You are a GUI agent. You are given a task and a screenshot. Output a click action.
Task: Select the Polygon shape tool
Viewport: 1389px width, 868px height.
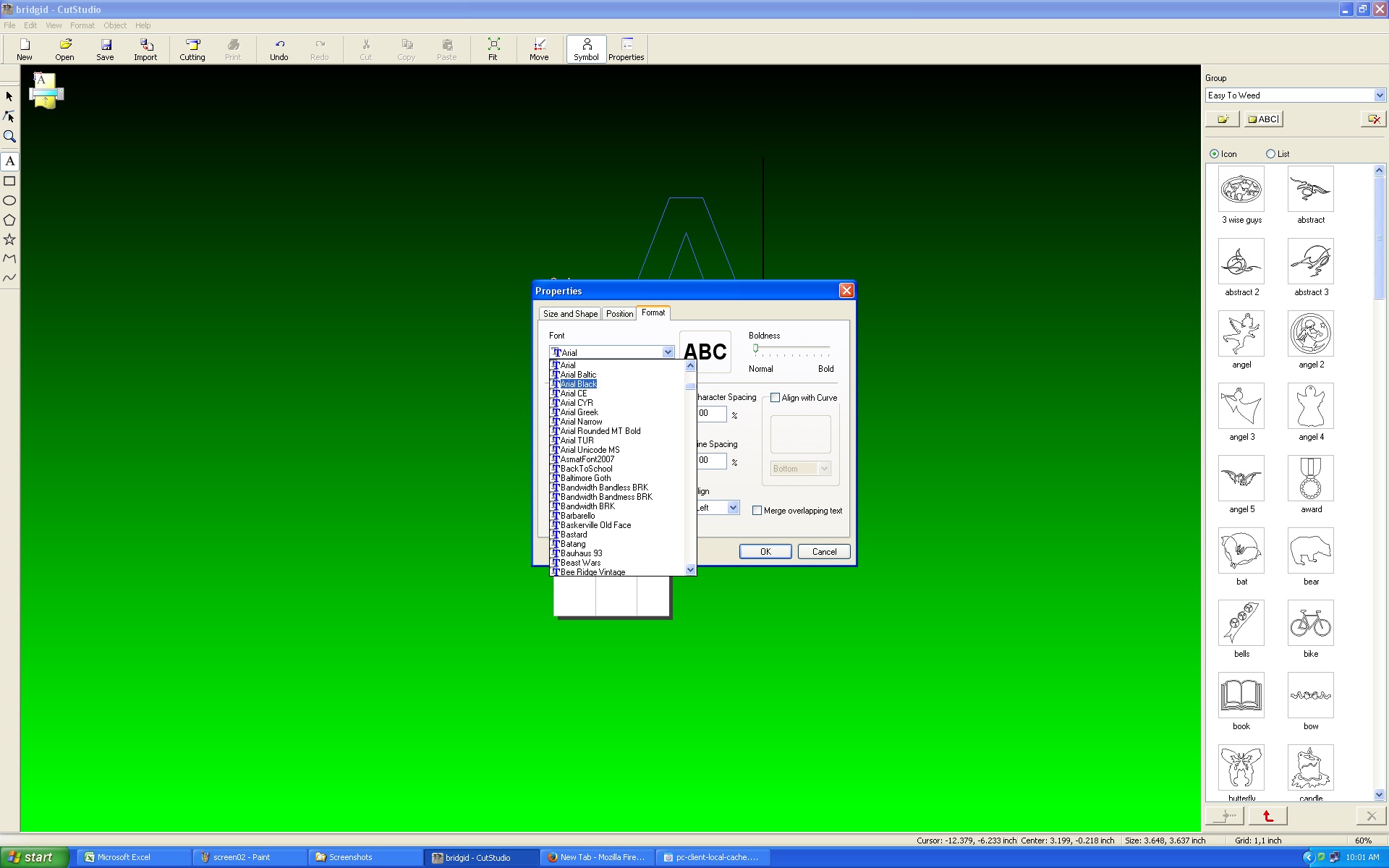(9, 220)
